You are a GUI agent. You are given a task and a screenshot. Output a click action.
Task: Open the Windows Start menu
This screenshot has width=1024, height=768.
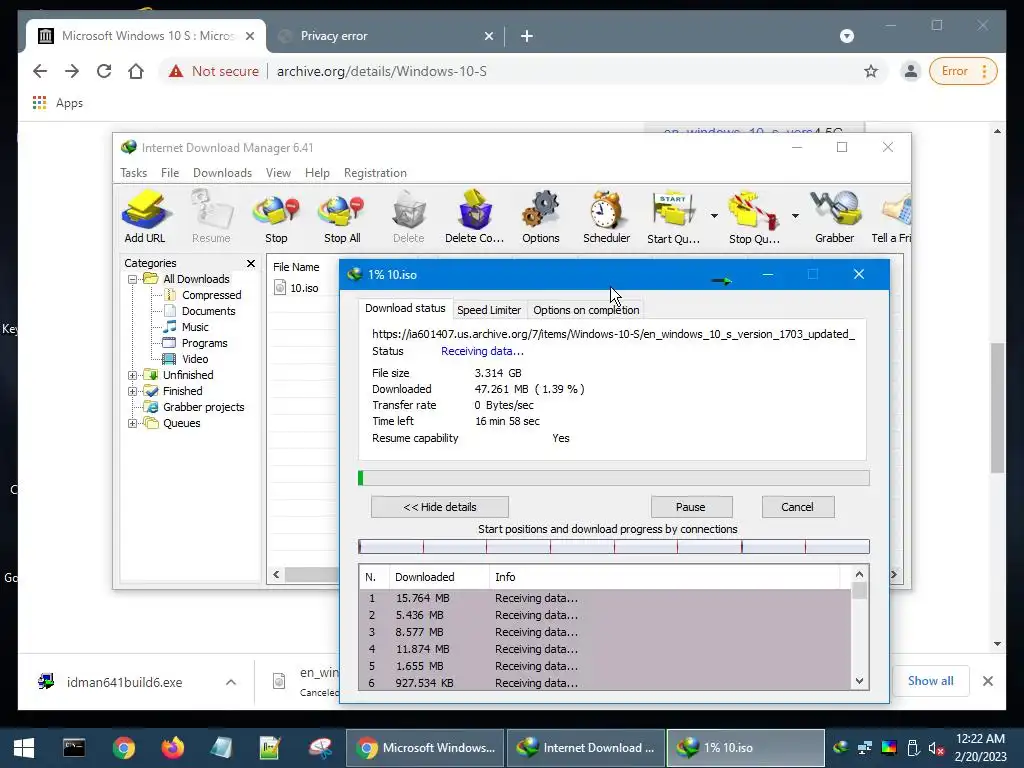[24, 748]
